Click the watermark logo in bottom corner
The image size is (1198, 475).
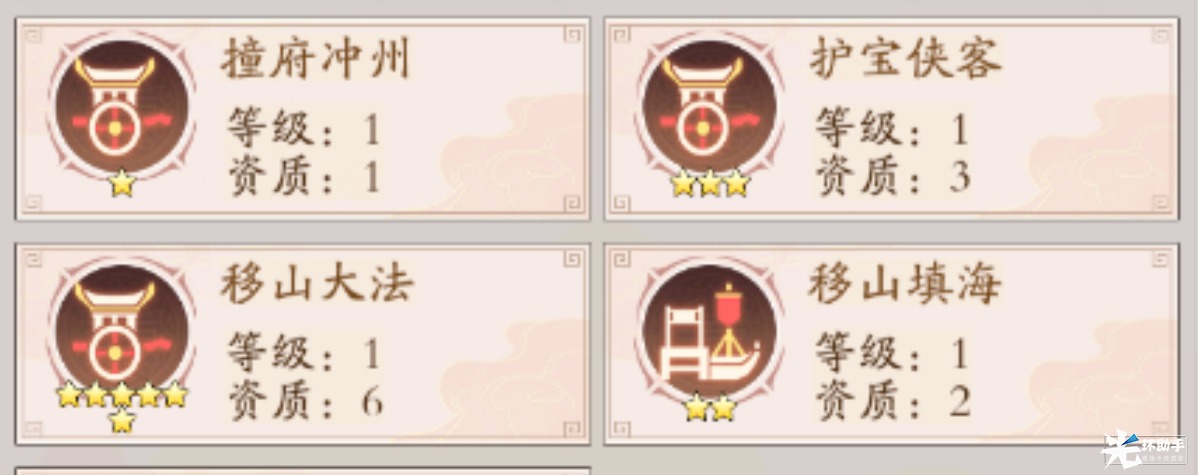pyautogui.click(x=1144, y=449)
